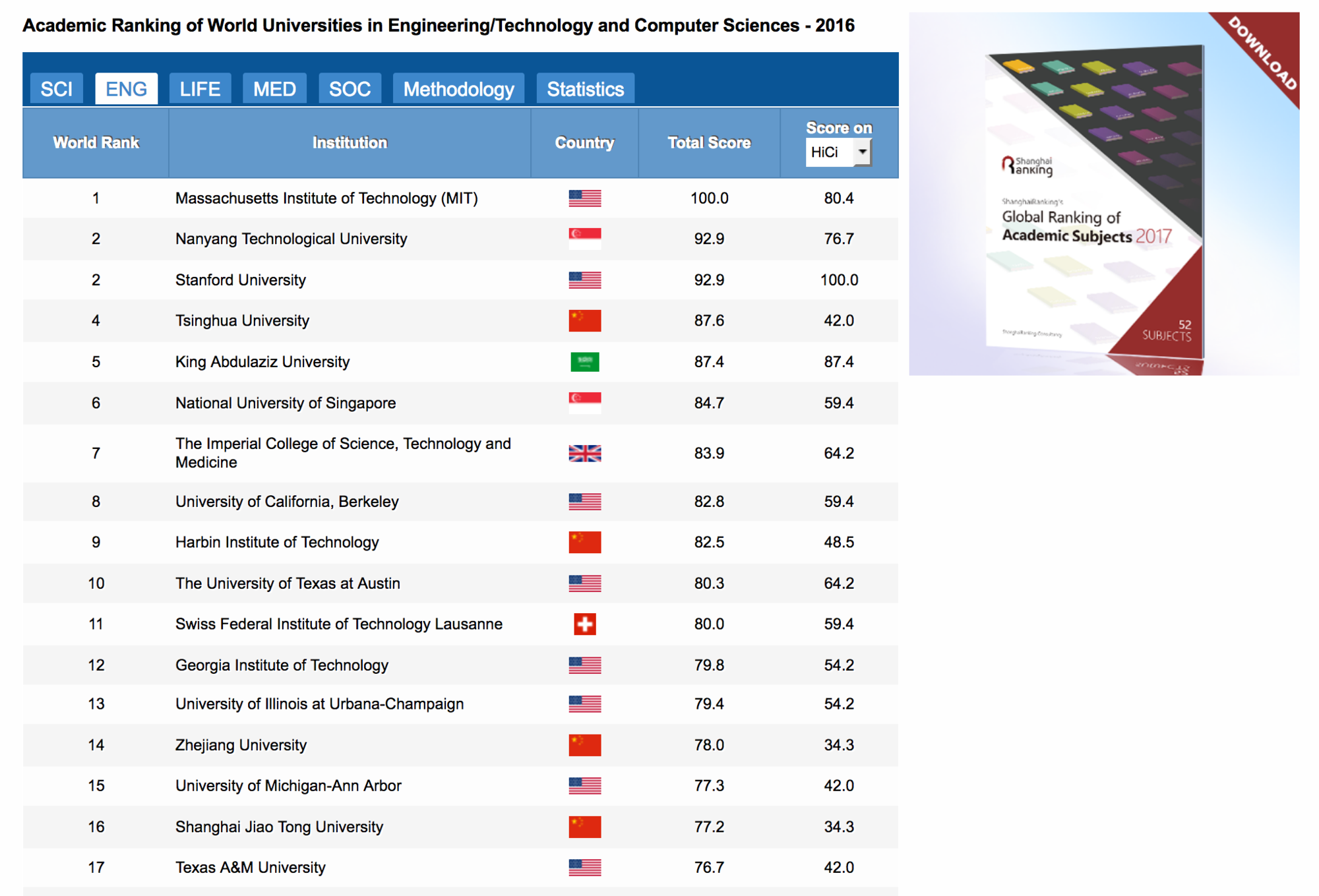1319x896 pixels.
Task: Select the ENG tab
Action: tap(126, 89)
